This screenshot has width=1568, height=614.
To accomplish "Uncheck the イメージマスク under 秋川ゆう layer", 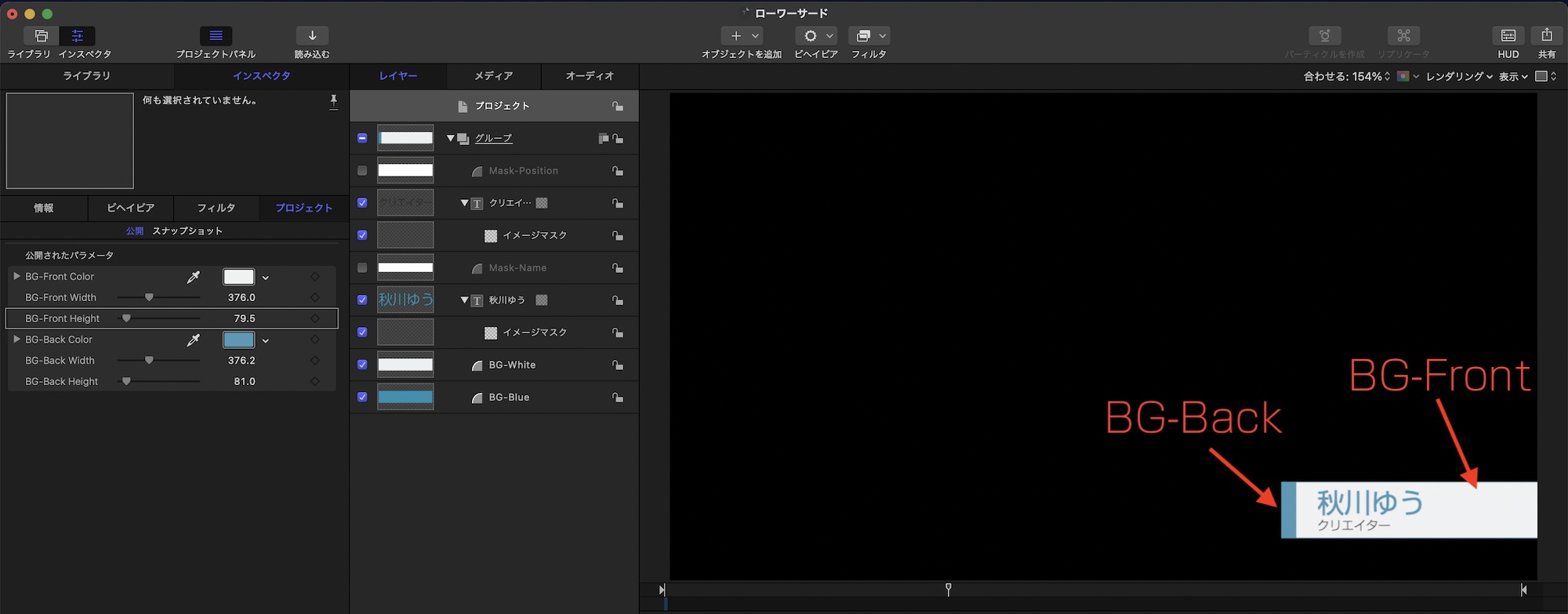I will 362,332.
